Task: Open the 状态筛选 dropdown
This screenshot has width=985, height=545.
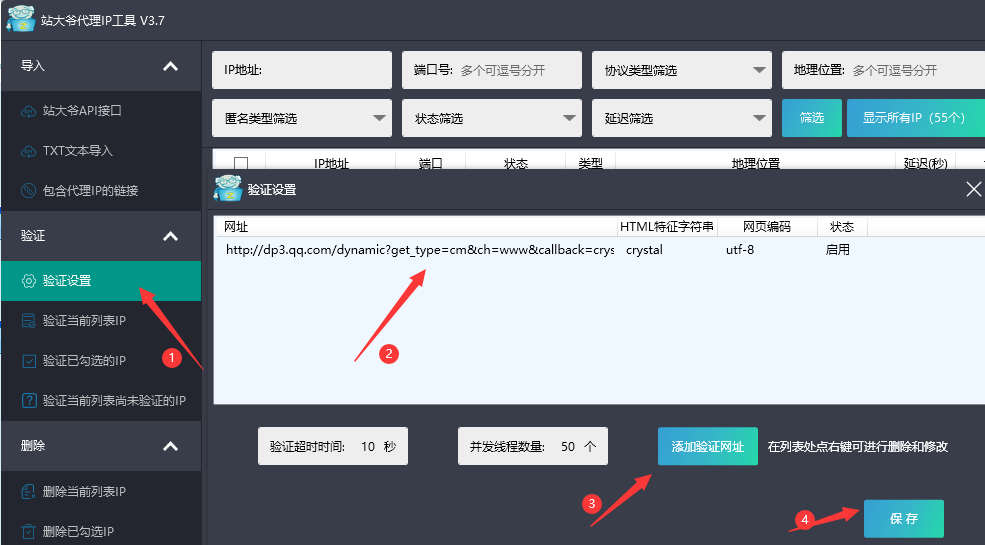Action: [x=492, y=118]
